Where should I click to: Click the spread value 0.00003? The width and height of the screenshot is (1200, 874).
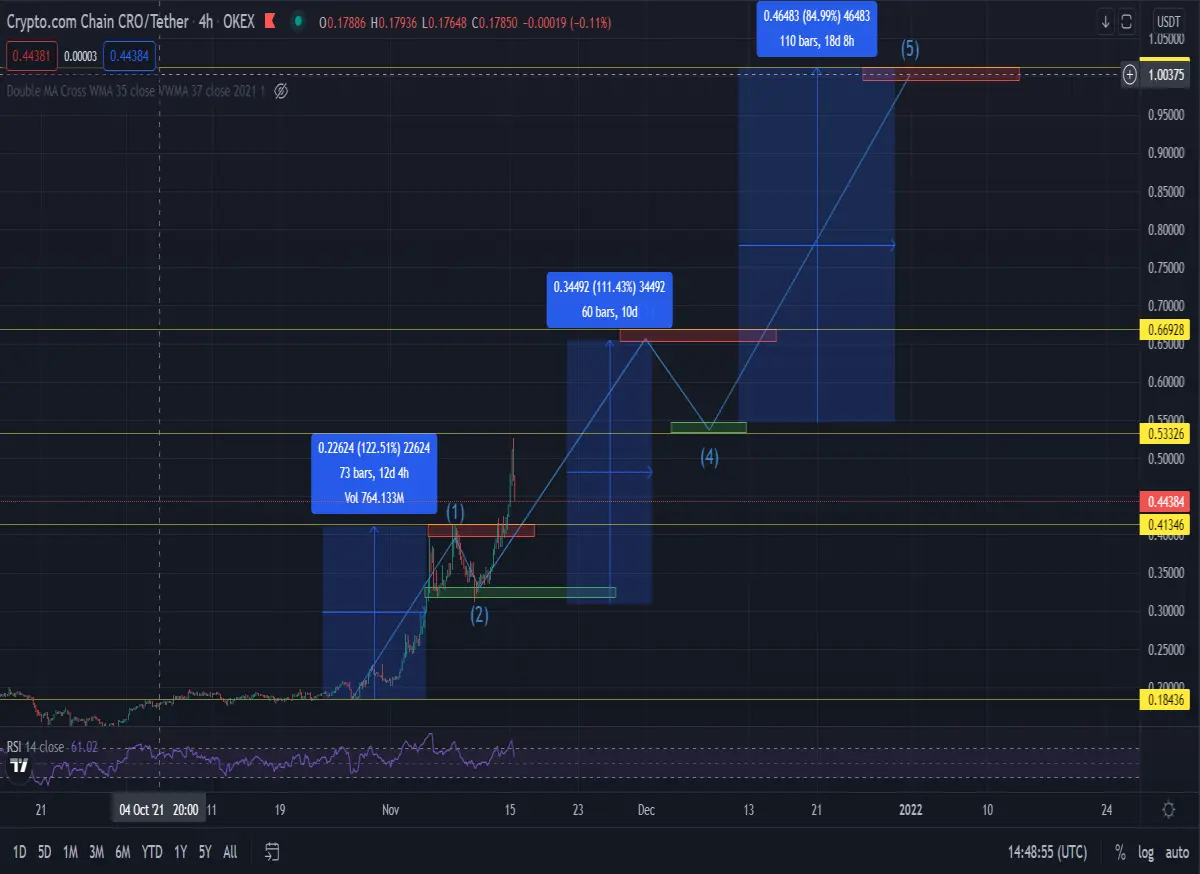(x=80, y=57)
